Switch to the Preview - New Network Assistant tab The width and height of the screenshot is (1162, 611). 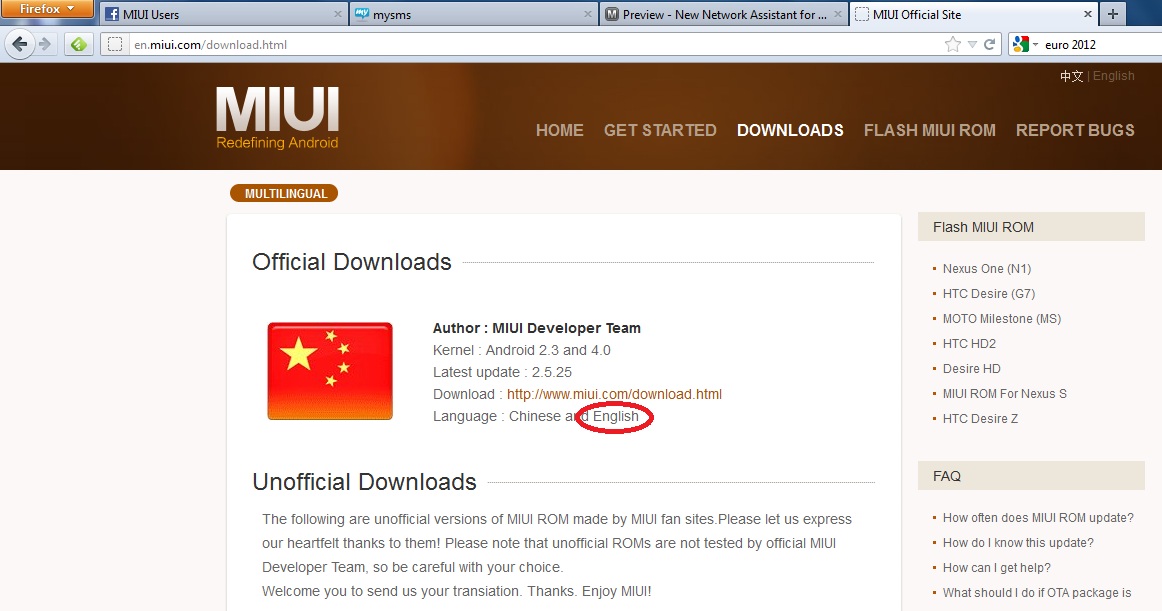[723, 14]
